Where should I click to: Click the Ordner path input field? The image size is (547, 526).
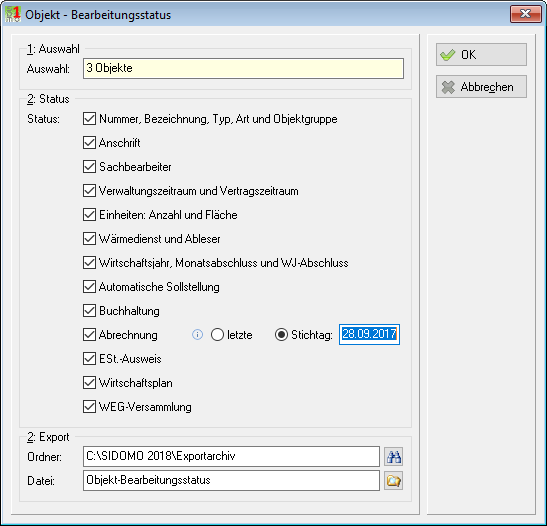pos(231,456)
